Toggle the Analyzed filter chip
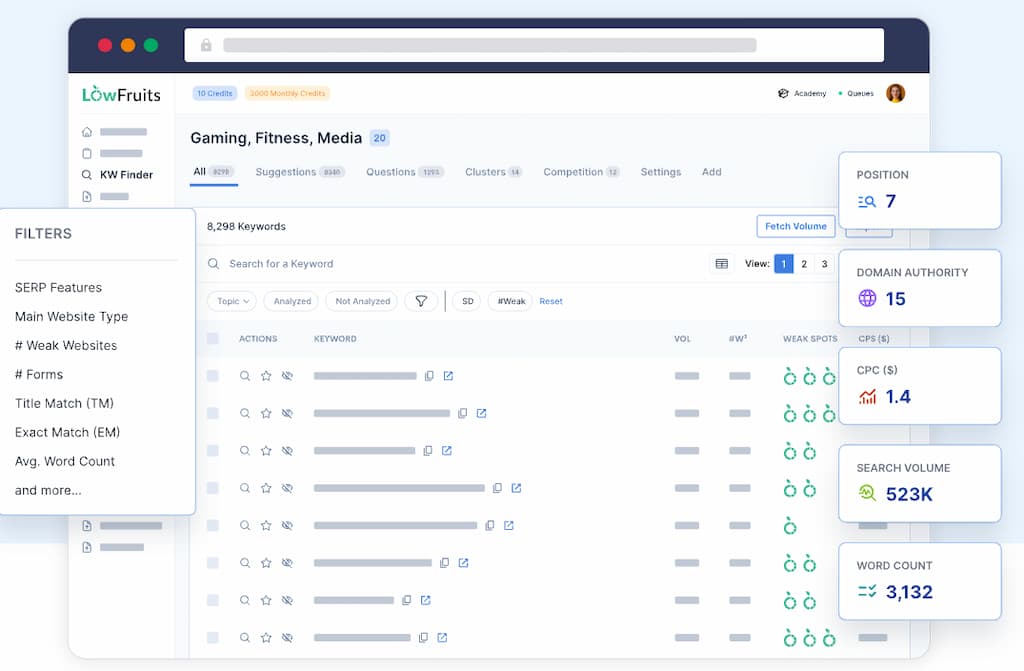Image resolution: width=1024 pixels, height=671 pixels. 292,301
